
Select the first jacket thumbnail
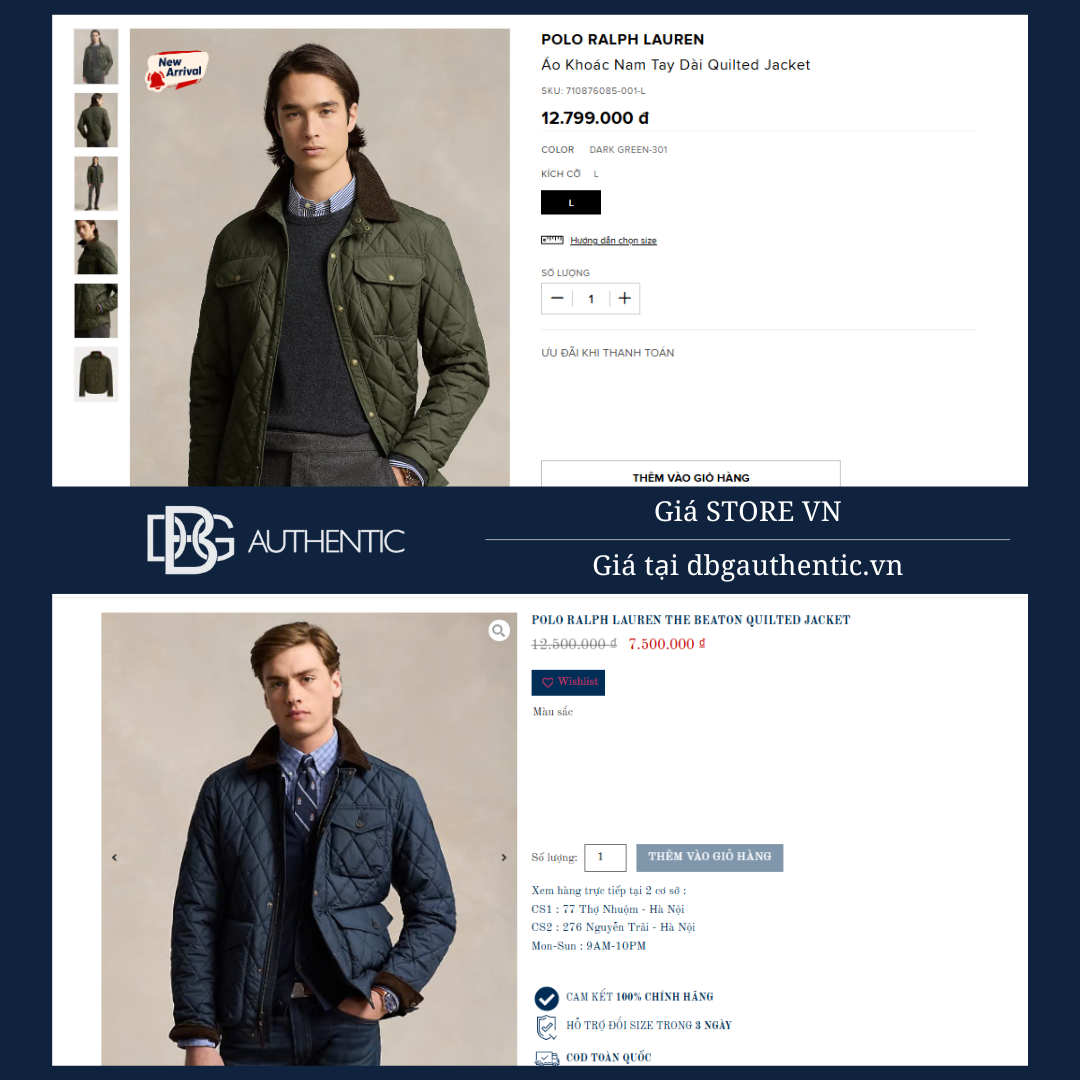click(x=96, y=56)
